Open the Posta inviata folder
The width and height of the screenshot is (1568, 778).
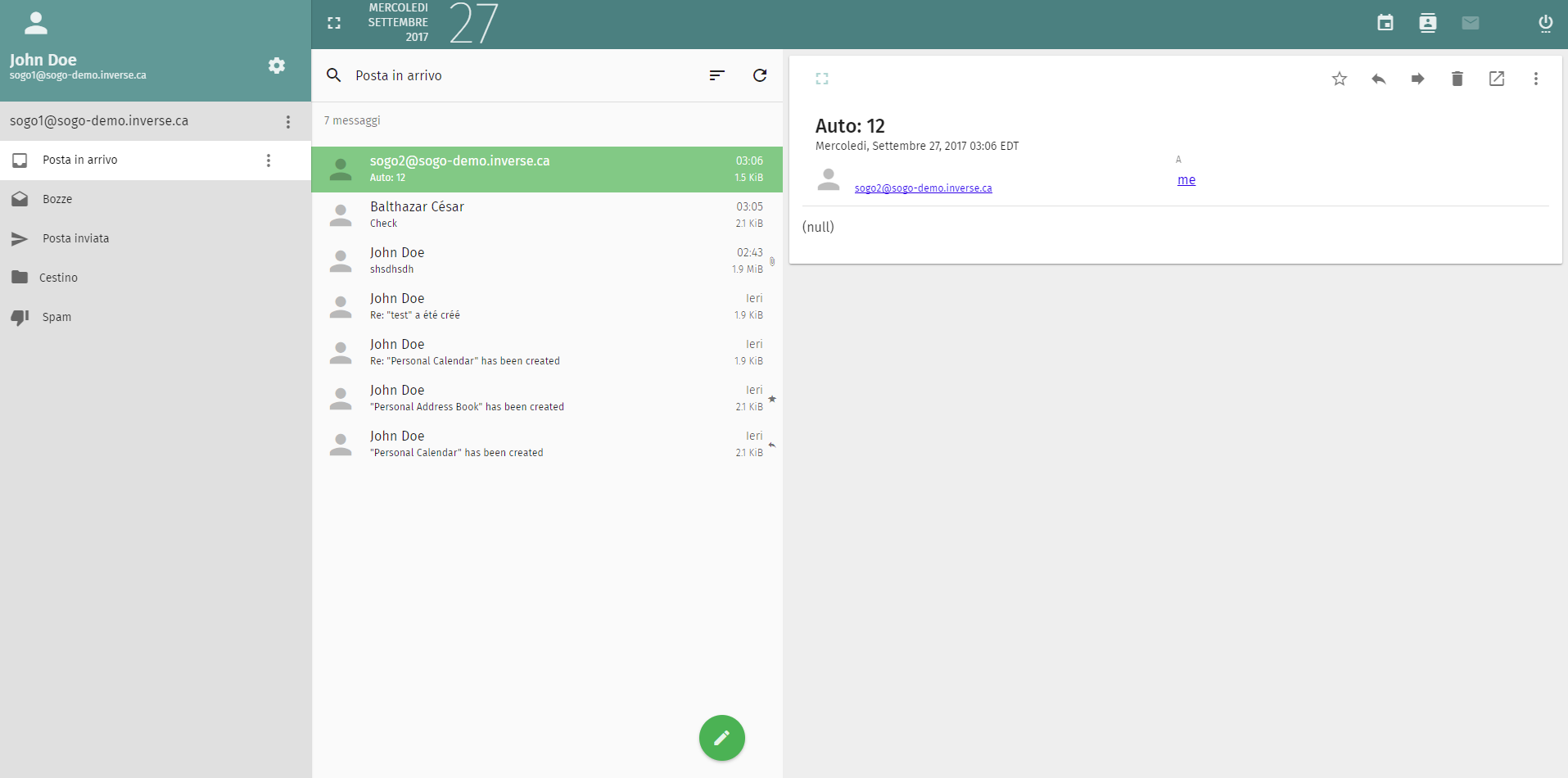[156, 239]
